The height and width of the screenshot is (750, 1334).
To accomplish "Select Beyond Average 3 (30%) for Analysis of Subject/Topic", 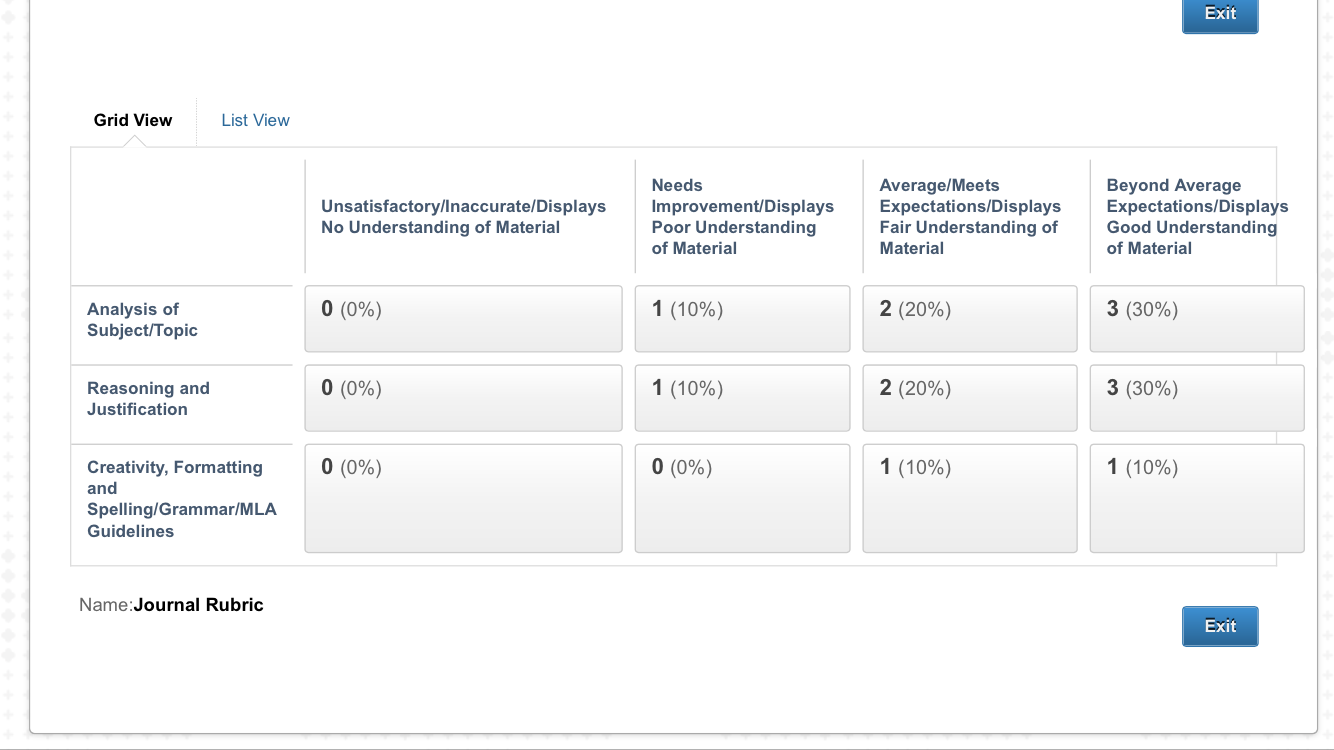I will pos(1196,319).
